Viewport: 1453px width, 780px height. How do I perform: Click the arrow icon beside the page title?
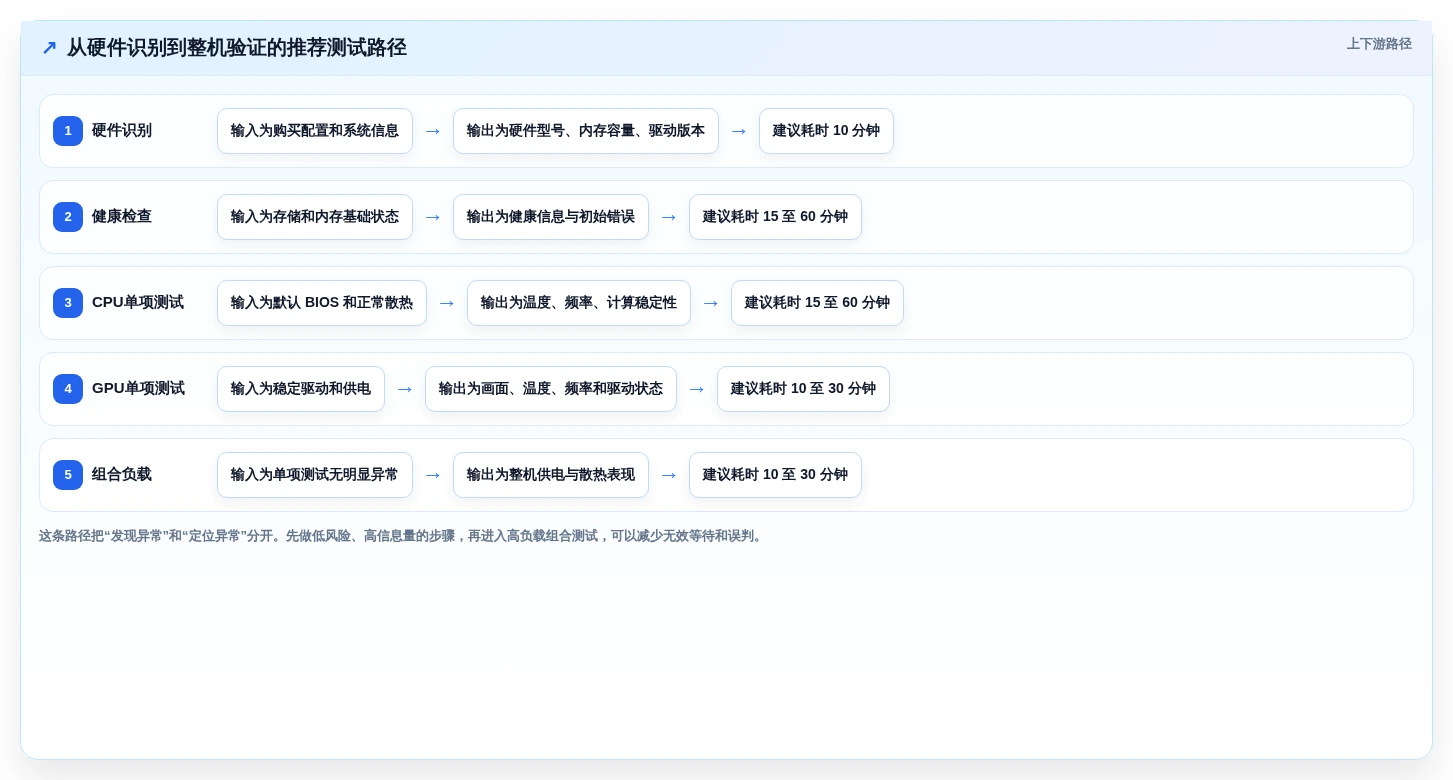[49, 48]
